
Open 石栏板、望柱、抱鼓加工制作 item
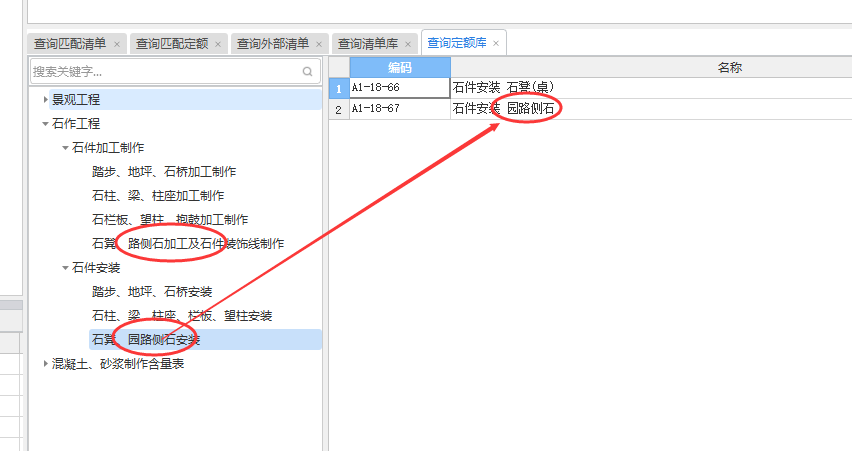click(170, 220)
